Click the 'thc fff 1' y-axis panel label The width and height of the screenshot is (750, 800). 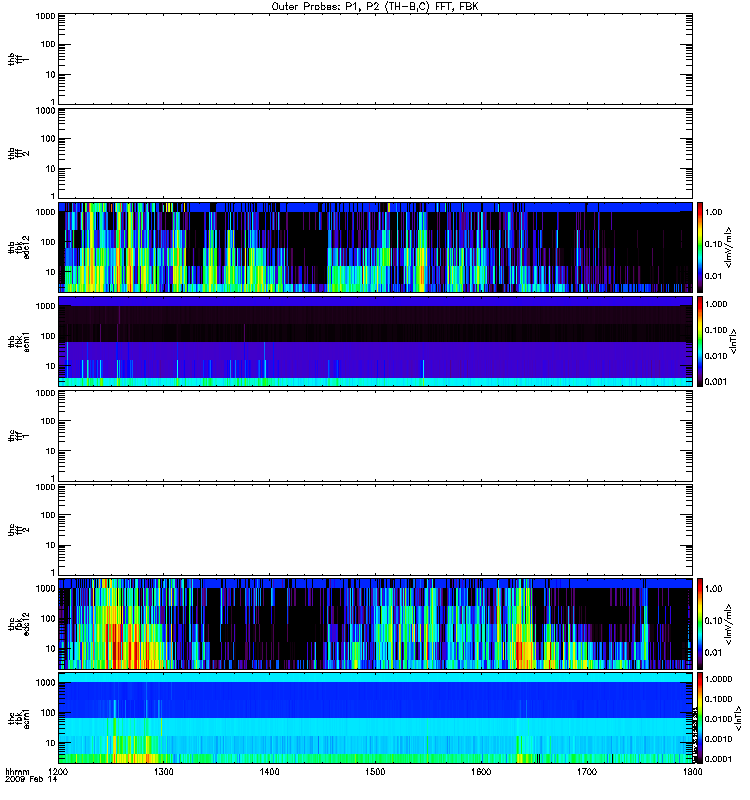(x=18, y=436)
